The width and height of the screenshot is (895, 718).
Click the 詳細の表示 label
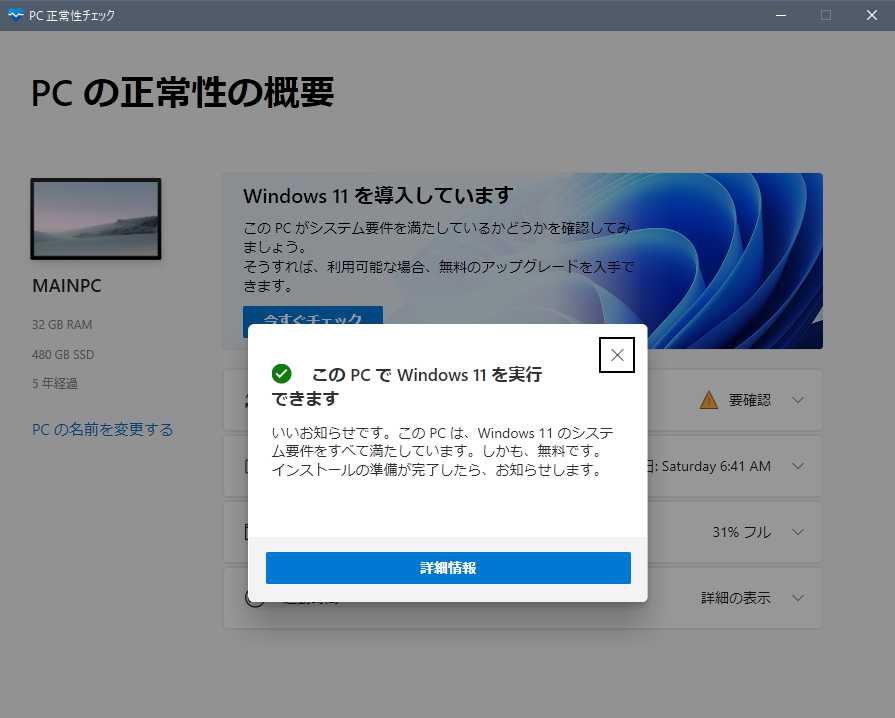pos(736,598)
